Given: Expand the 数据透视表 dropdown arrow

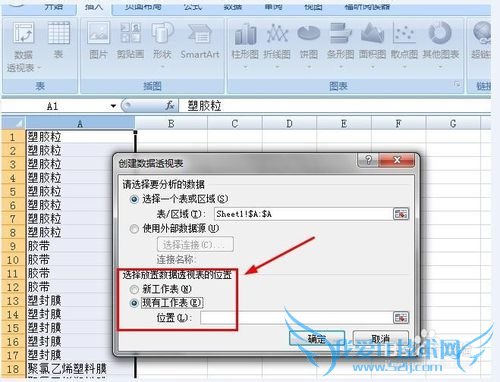Looking at the screenshot, I should click(x=39, y=68).
